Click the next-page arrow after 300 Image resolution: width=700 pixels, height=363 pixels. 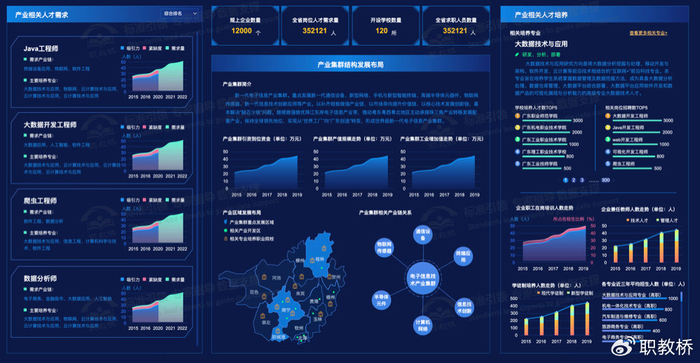tap(614, 180)
